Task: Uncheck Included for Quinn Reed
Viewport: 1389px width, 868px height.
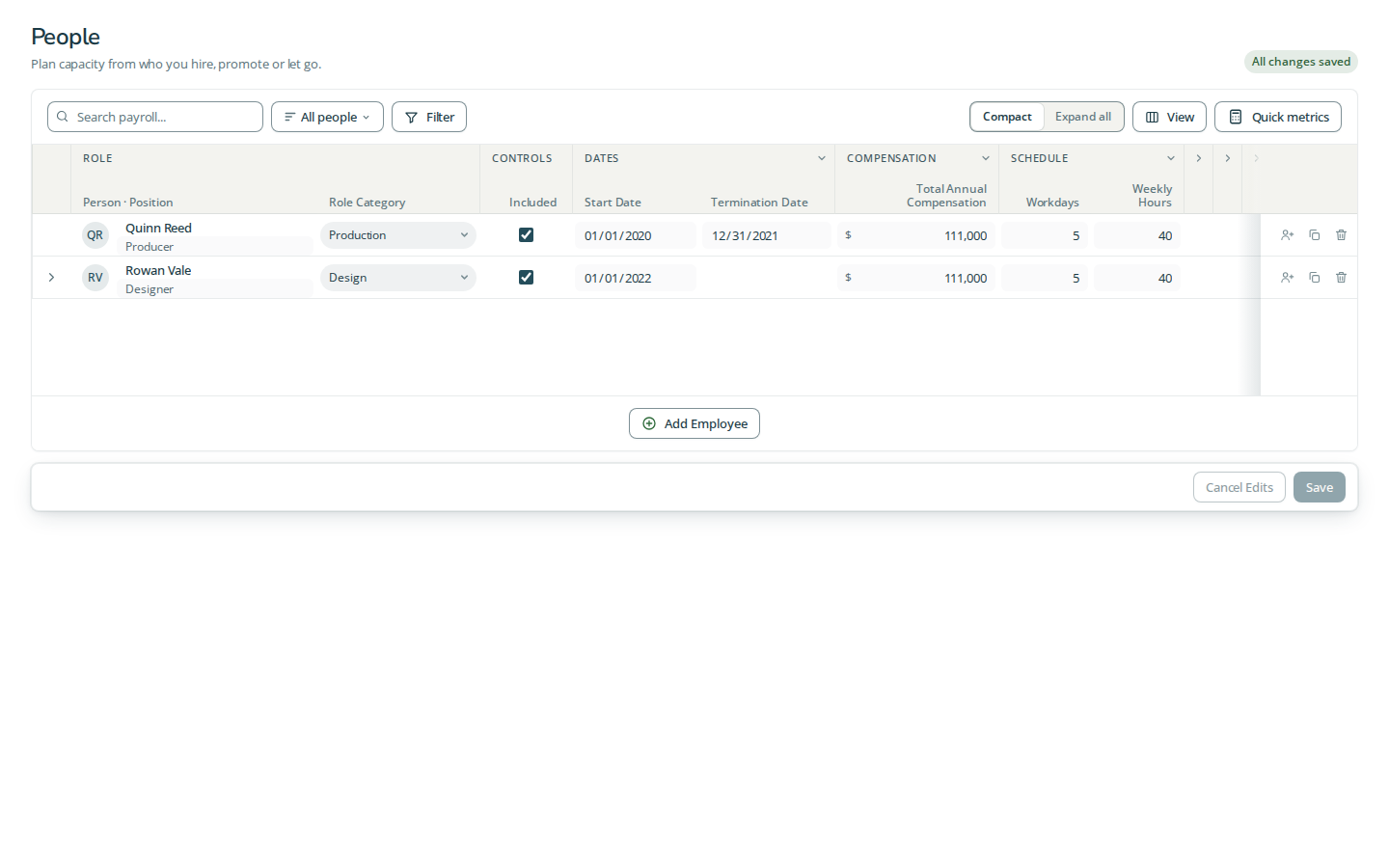Action: tap(526, 235)
